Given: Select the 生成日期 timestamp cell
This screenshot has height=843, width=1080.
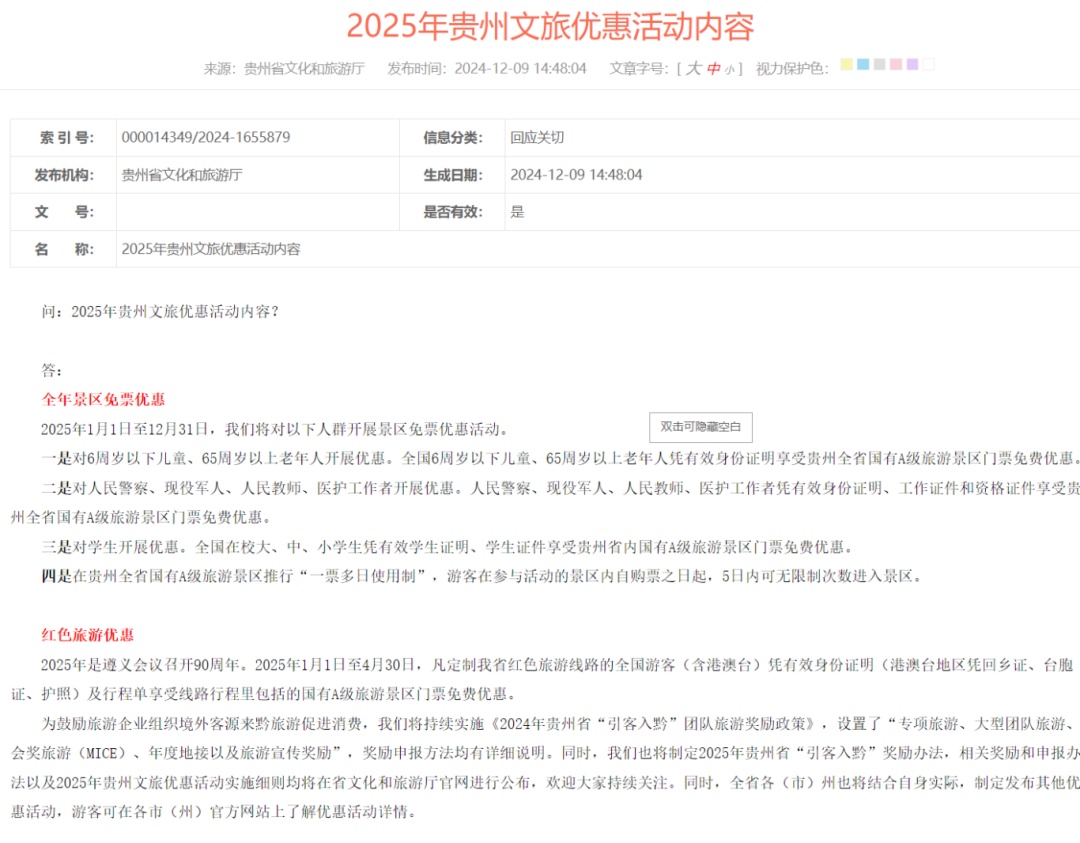Looking at the screenshot, I should 576,174.
